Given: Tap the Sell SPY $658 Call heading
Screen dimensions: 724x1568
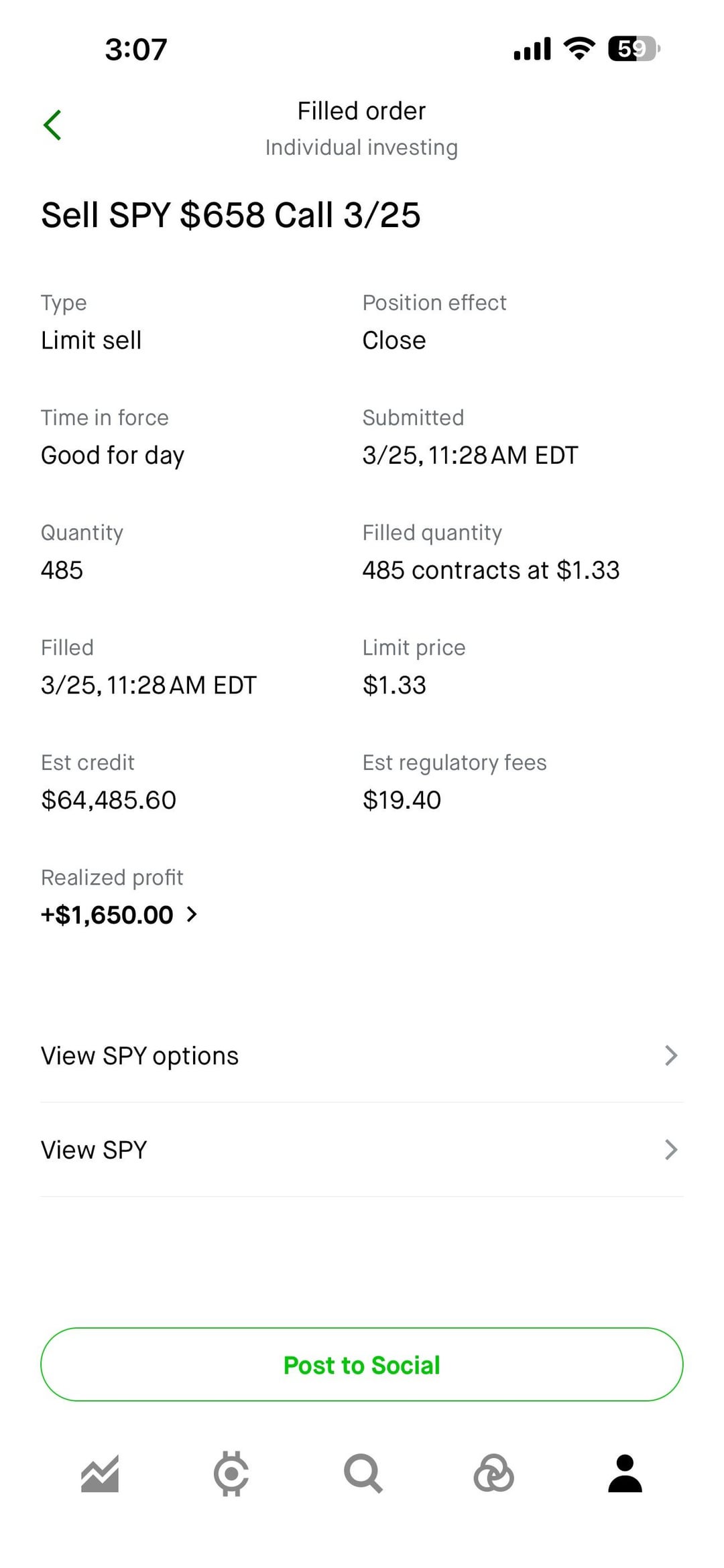Looking at the screenshot, I should click(231, 215).
